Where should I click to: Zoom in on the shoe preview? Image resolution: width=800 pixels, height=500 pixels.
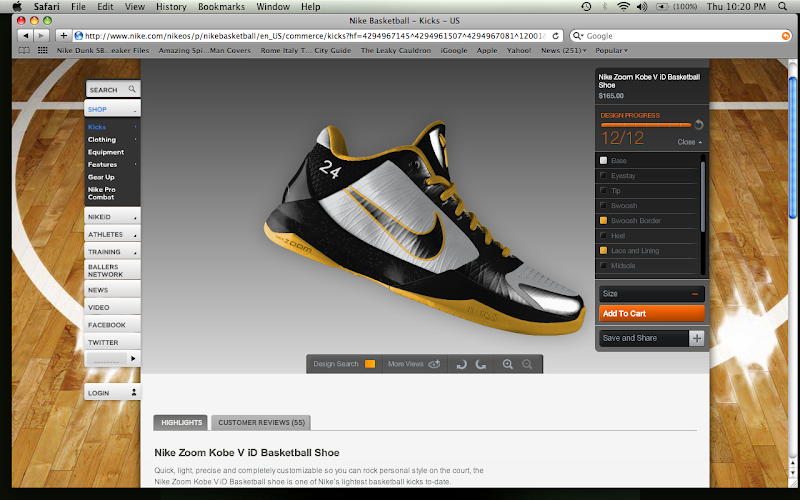[x=508, y=364]
